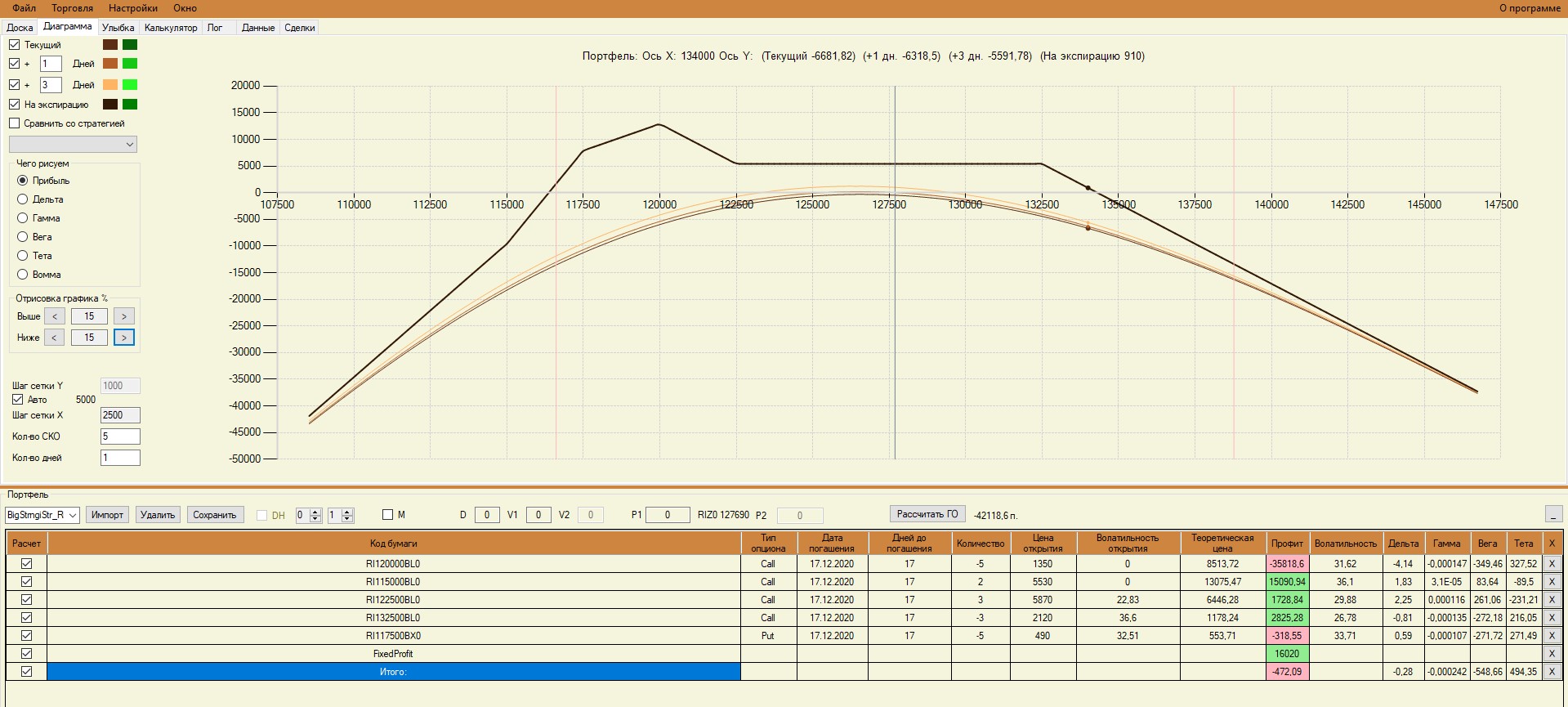1568x707 pixels.
Task: Select the Дельта radio button
Action: pyautogui.click(x=23, y=199)
